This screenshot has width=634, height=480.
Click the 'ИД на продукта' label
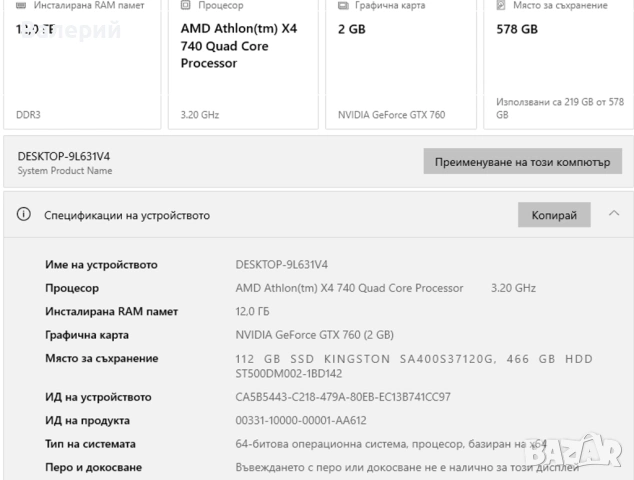click(87, 421)
